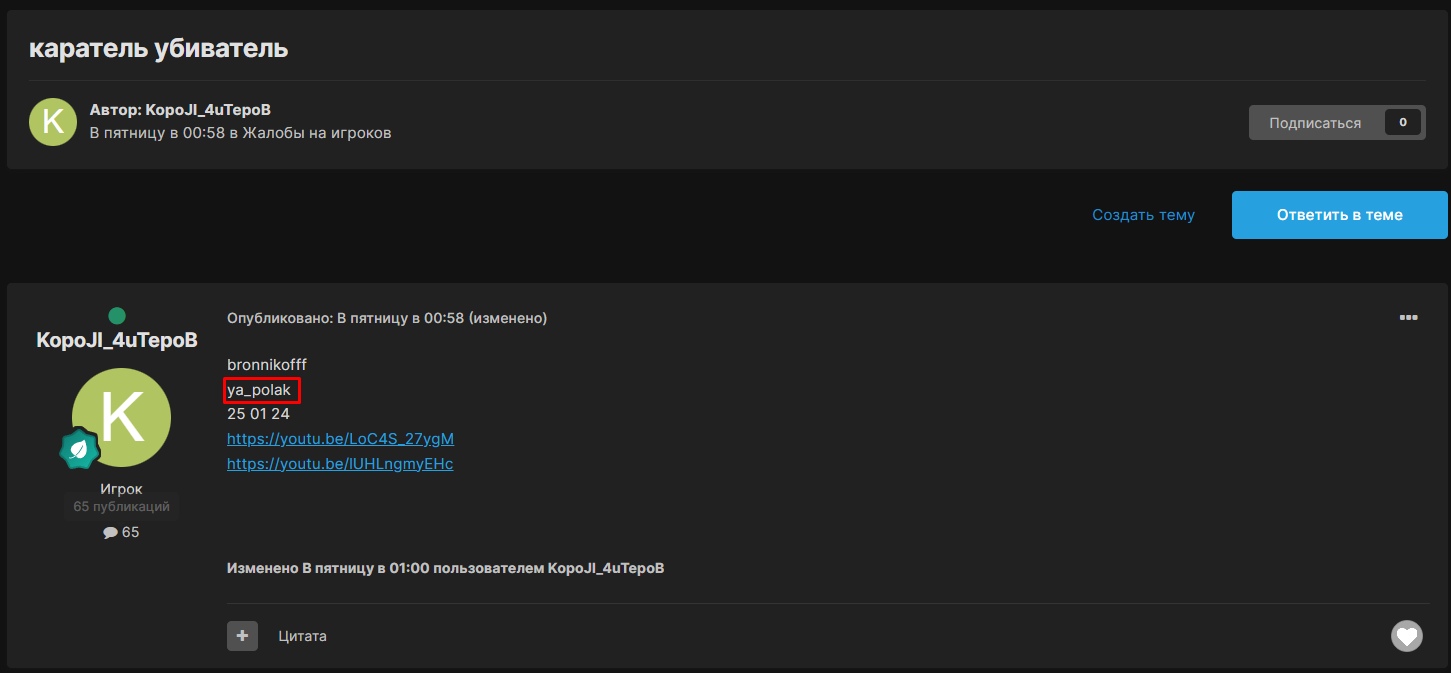Subscribe to the topic with Подписаться
Image resolution: width=1451 pixels, height=673 pixels.
(1314, 123)
